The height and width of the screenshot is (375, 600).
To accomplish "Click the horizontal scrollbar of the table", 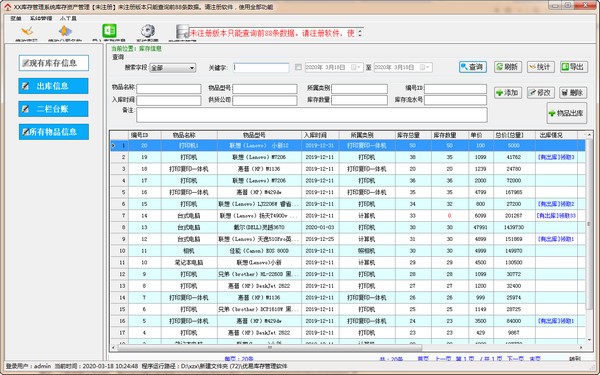I will pos(270,347).
